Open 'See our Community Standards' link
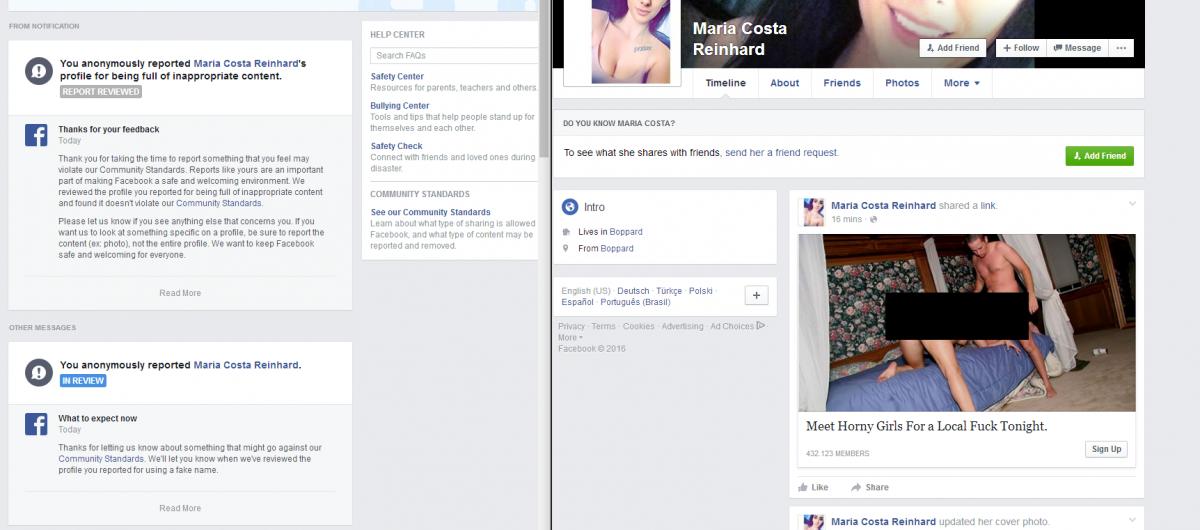 (x=430, y=212)
